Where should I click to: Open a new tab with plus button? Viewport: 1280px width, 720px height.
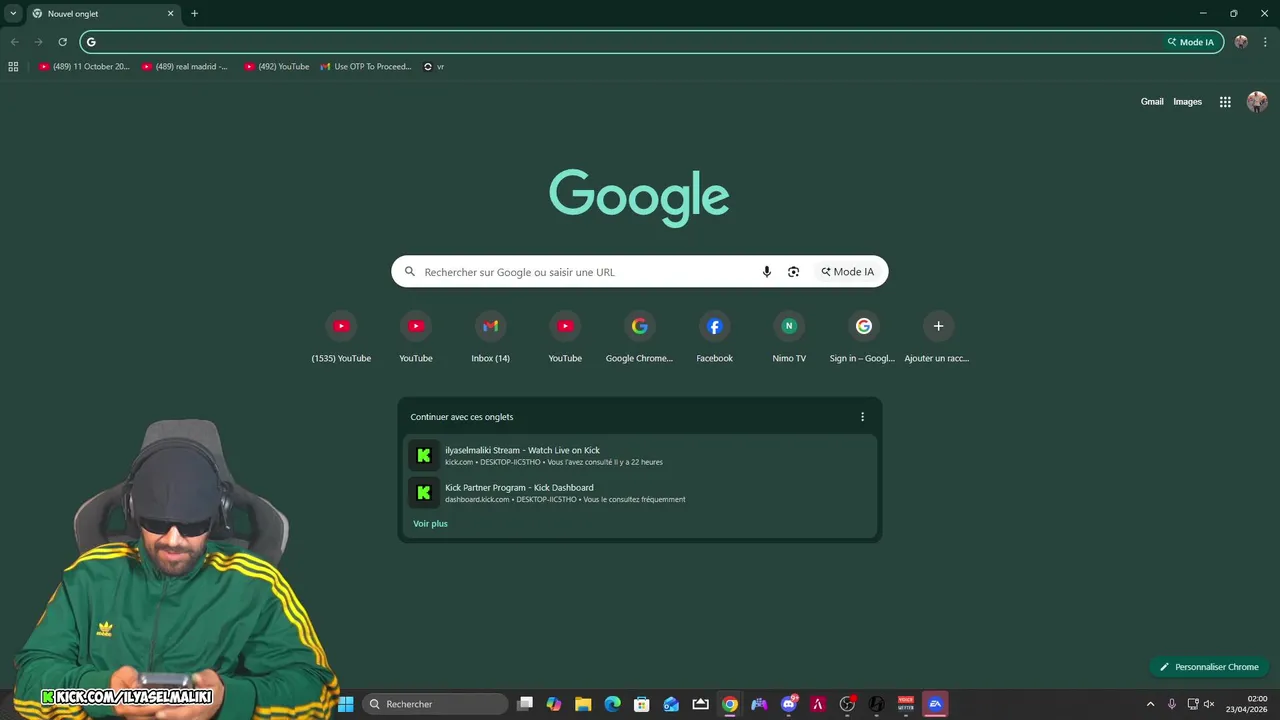click(x=194, y=14)
